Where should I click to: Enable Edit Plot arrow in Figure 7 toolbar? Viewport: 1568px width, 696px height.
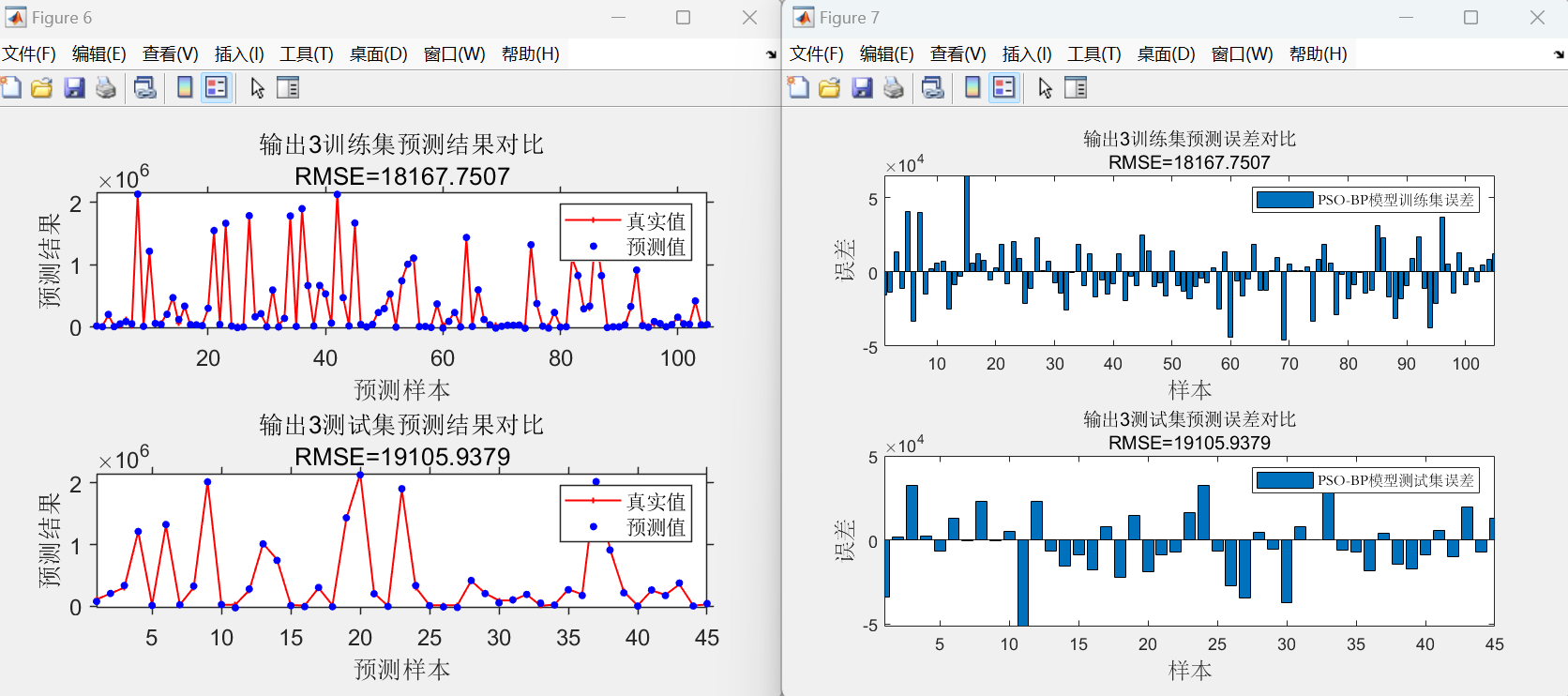[x=1045, y=88]
